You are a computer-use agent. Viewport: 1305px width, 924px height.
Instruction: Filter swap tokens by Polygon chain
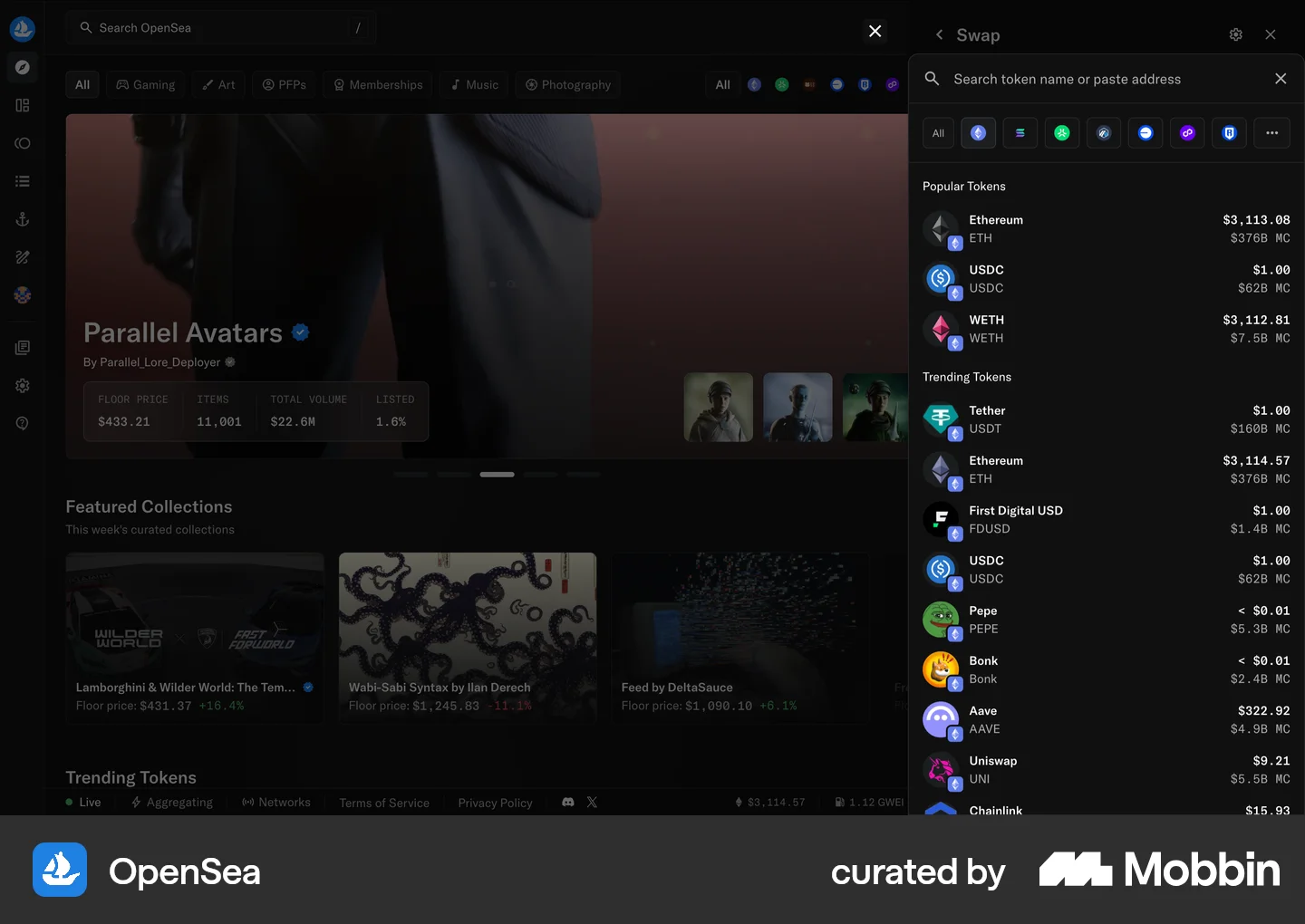click(1187, 133)
